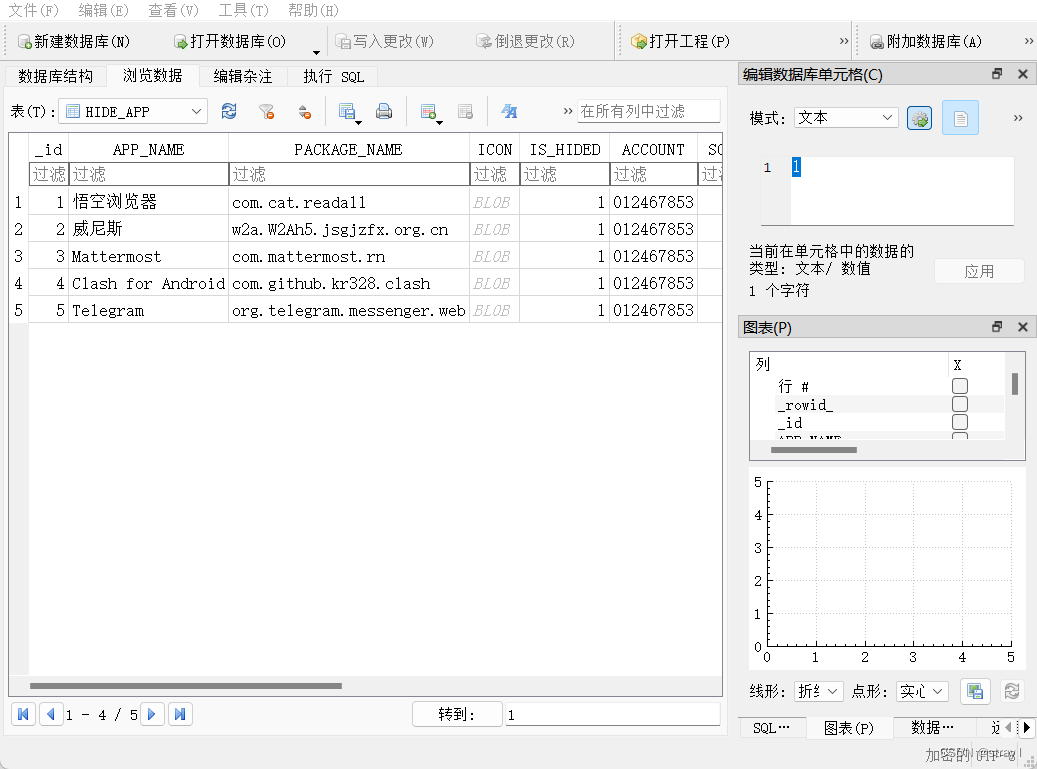Click the APP_NAME column header

tap(149, 149)
